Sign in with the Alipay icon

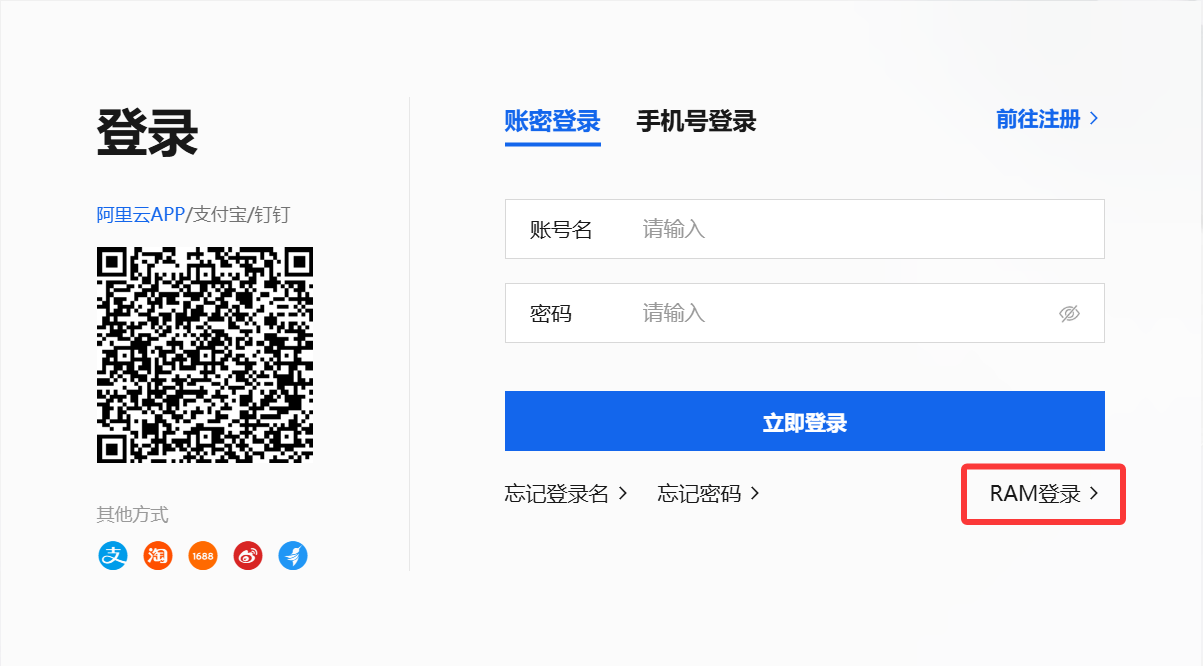click(113, 555)
